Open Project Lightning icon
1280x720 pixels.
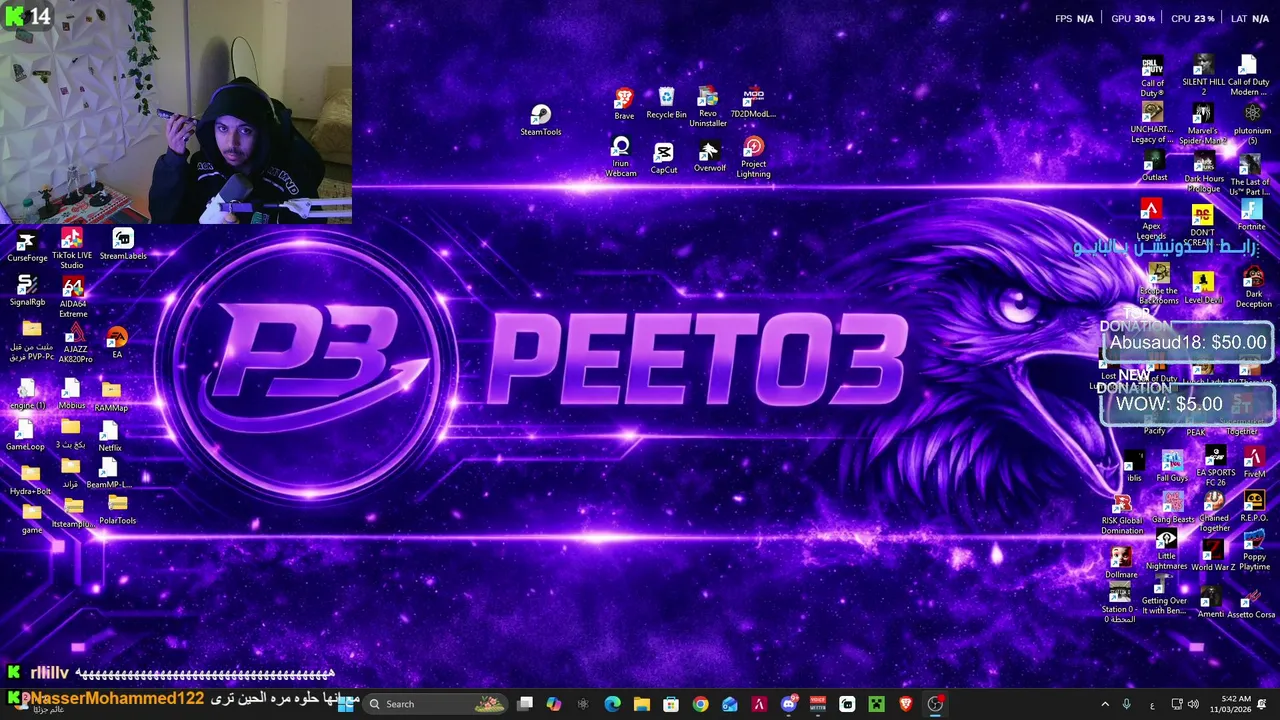point(753,158)
